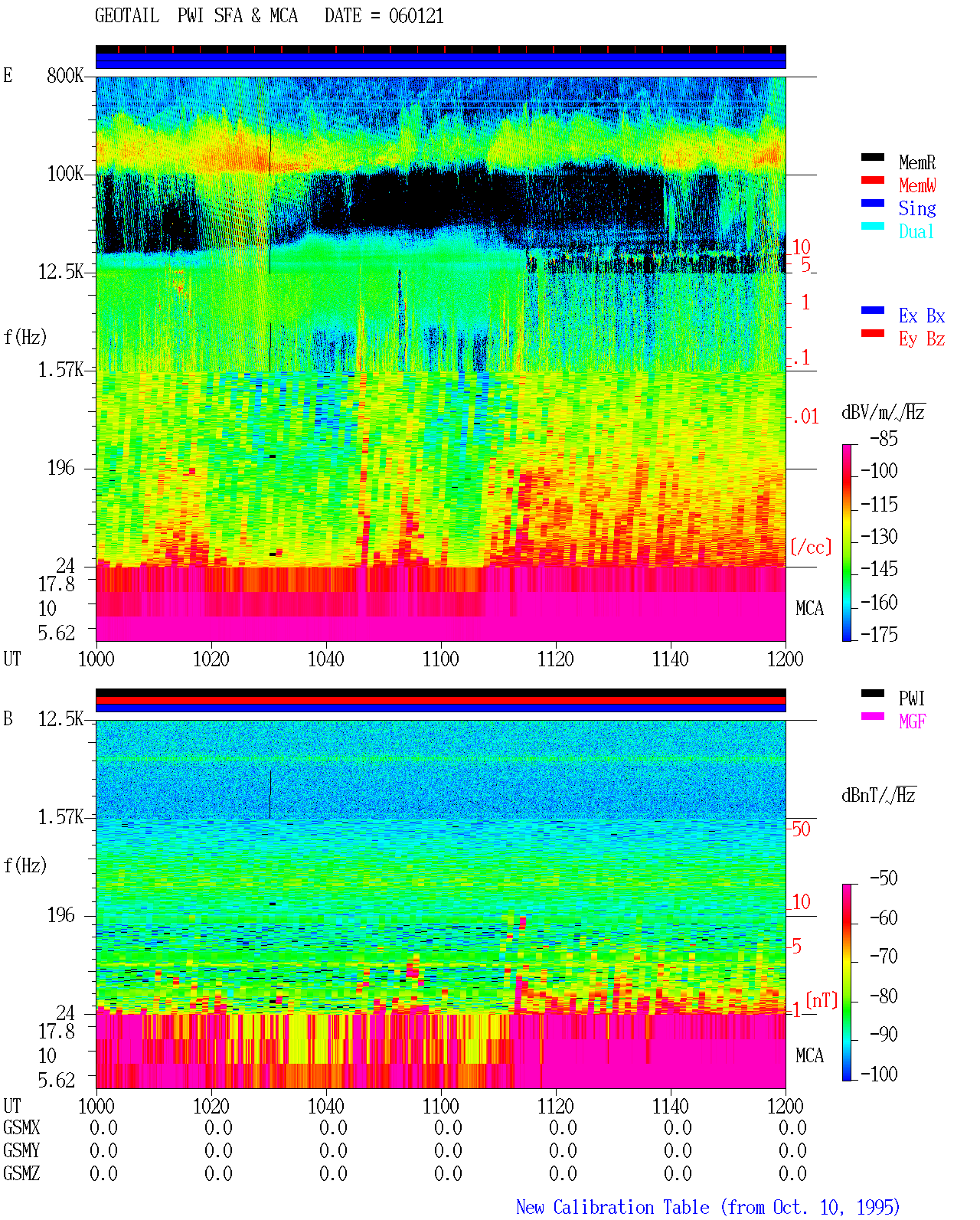This screenshot has width=980, height=1220.
Task: Click the magenta MGF legend swatch
Action: (x=873, y=716)
